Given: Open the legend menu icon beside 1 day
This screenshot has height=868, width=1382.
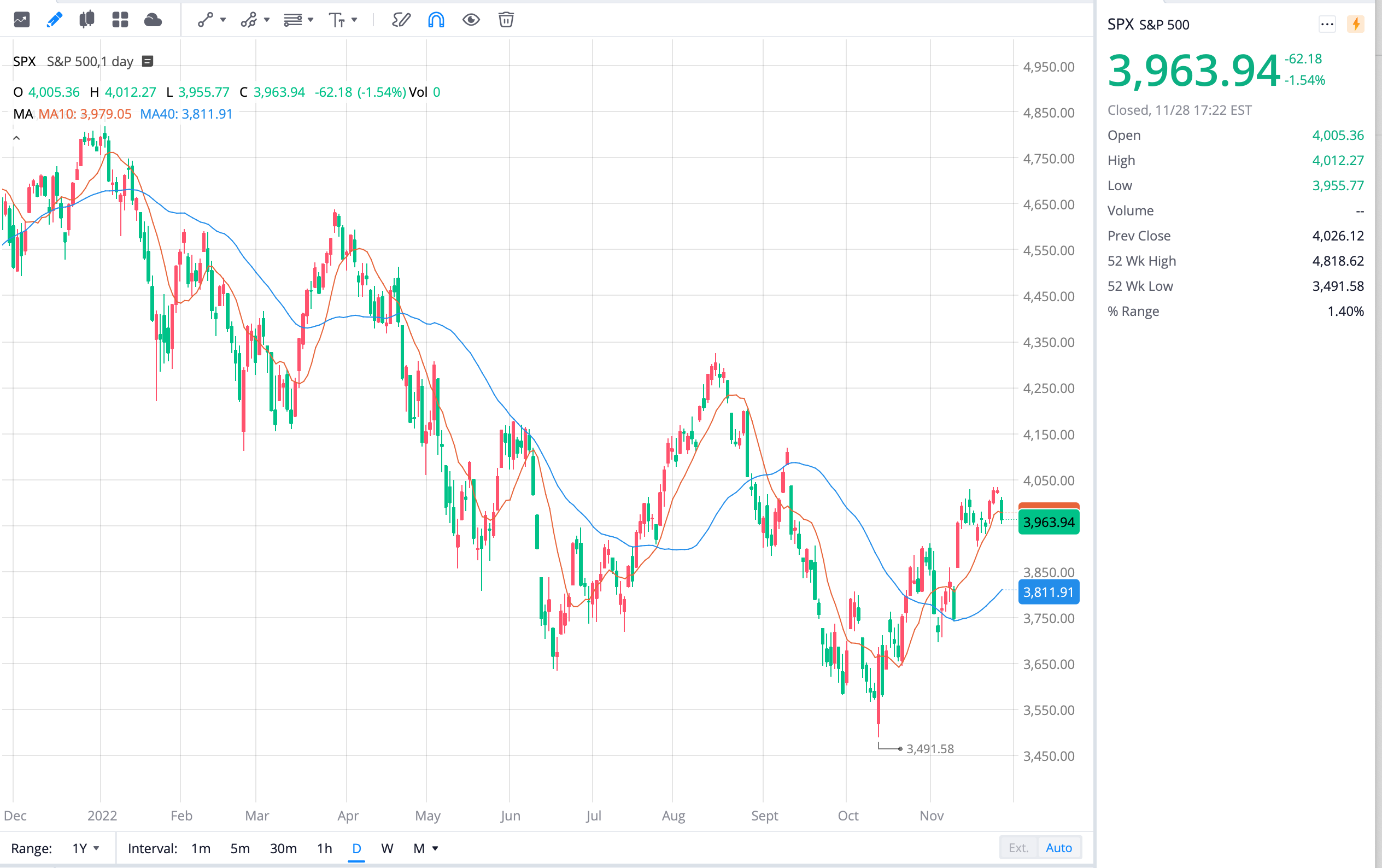Looking at the screenshot, I should click(x=148, y=61).
